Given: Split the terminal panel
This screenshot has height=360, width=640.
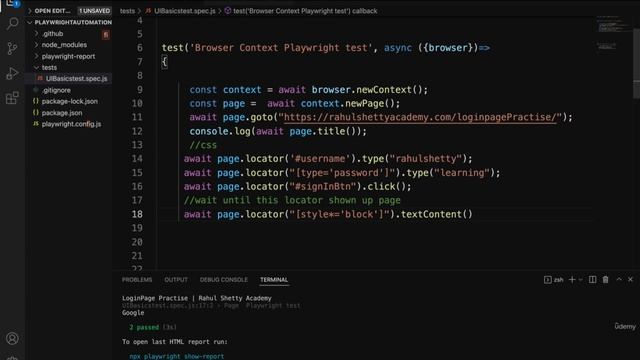Looking at the screenshot, I should coord(592,280).
